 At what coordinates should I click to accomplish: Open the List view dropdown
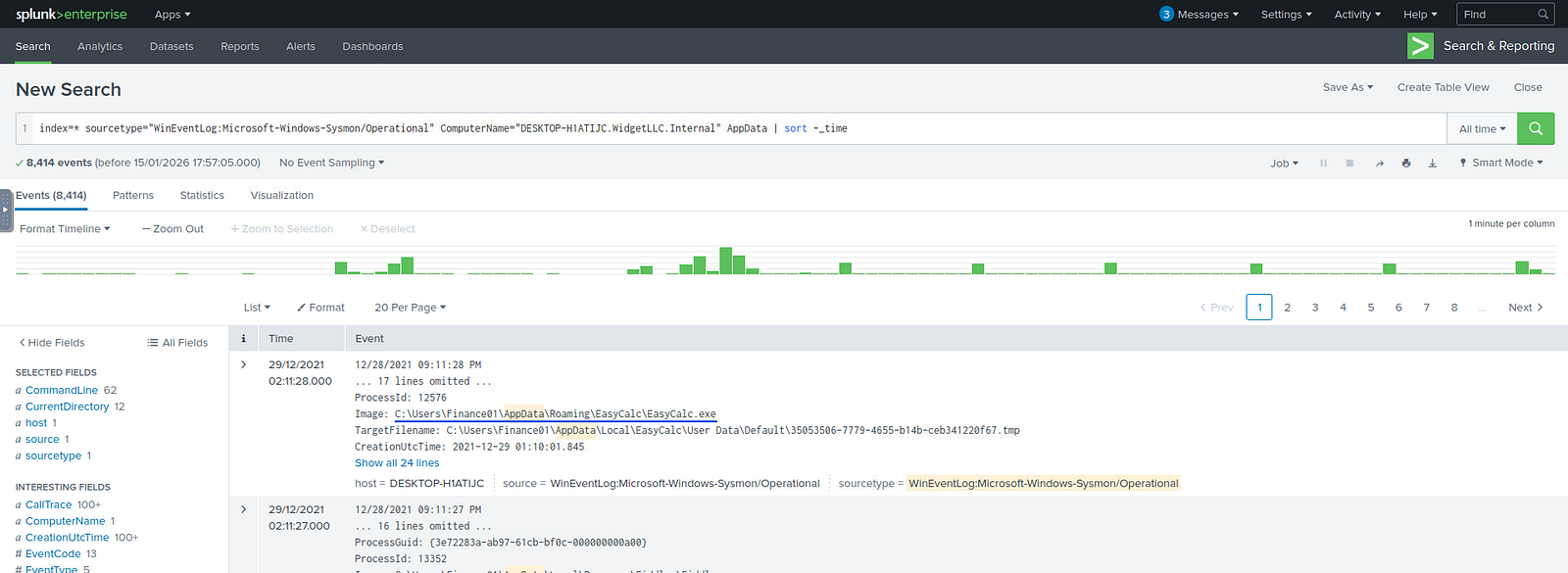tap(257, 308)
